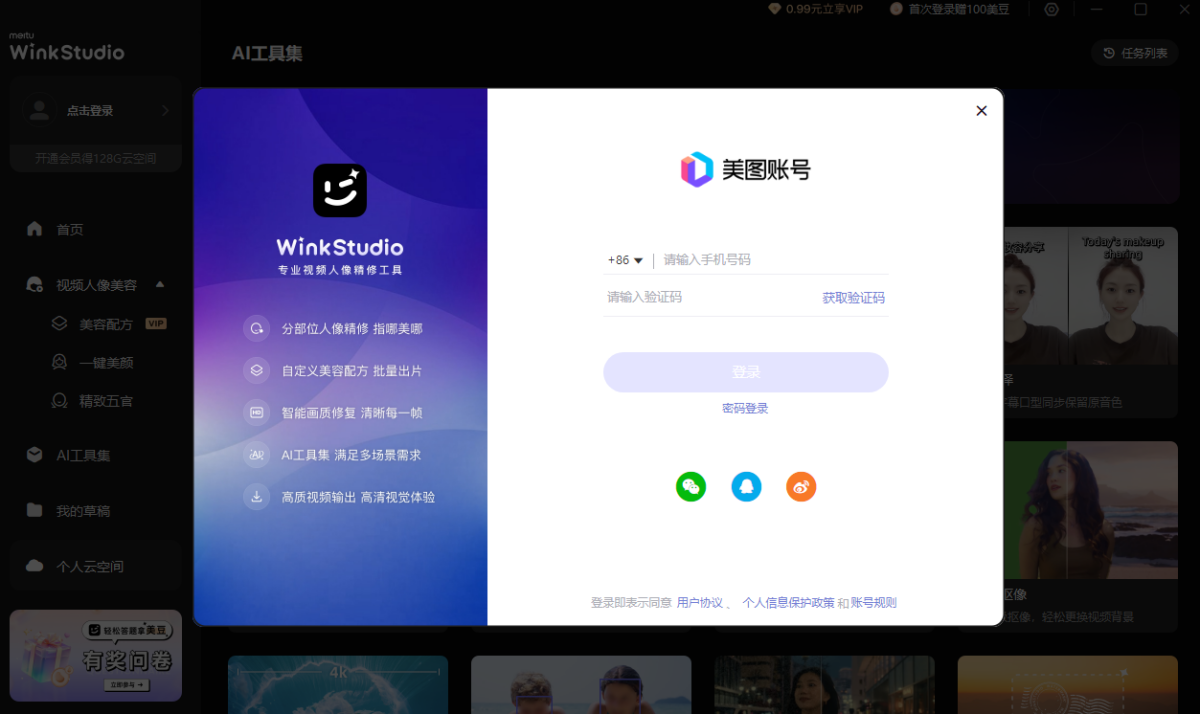Select AI工具集 in the sidebar

(83, 455)
